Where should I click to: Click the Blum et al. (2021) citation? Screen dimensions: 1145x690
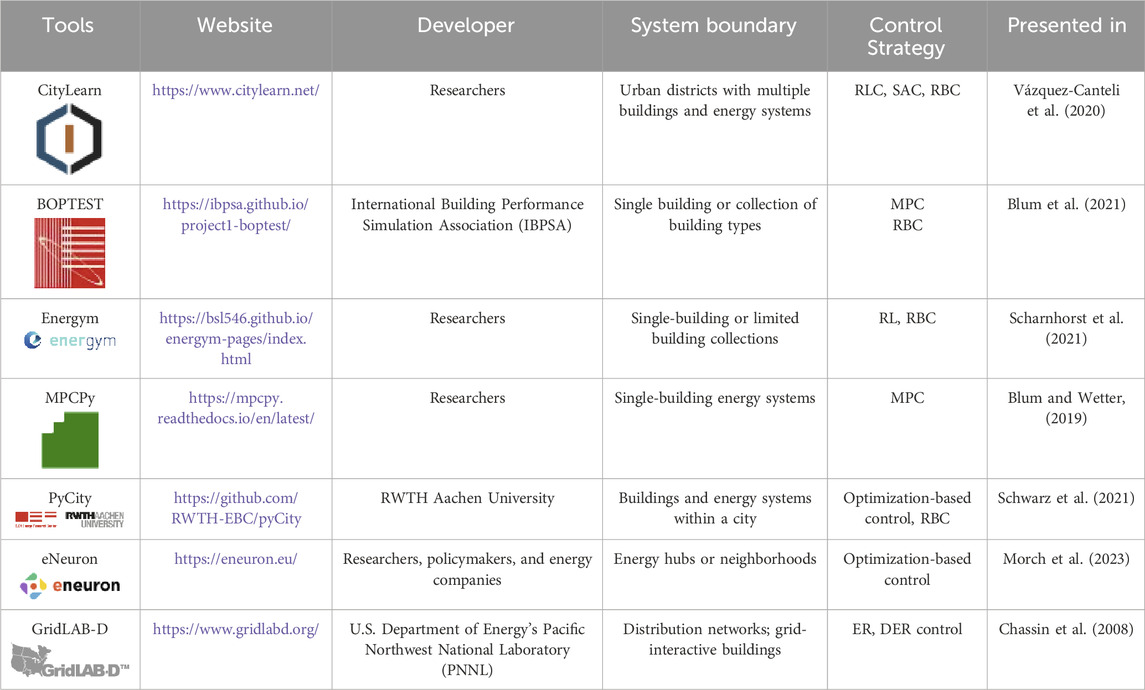point(1066,204)
